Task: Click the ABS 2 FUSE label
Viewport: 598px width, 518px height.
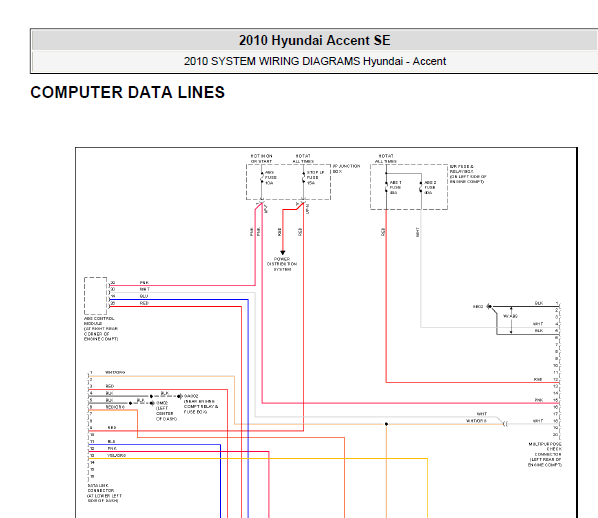Action: pyautogui.click(x=430, y=187)
